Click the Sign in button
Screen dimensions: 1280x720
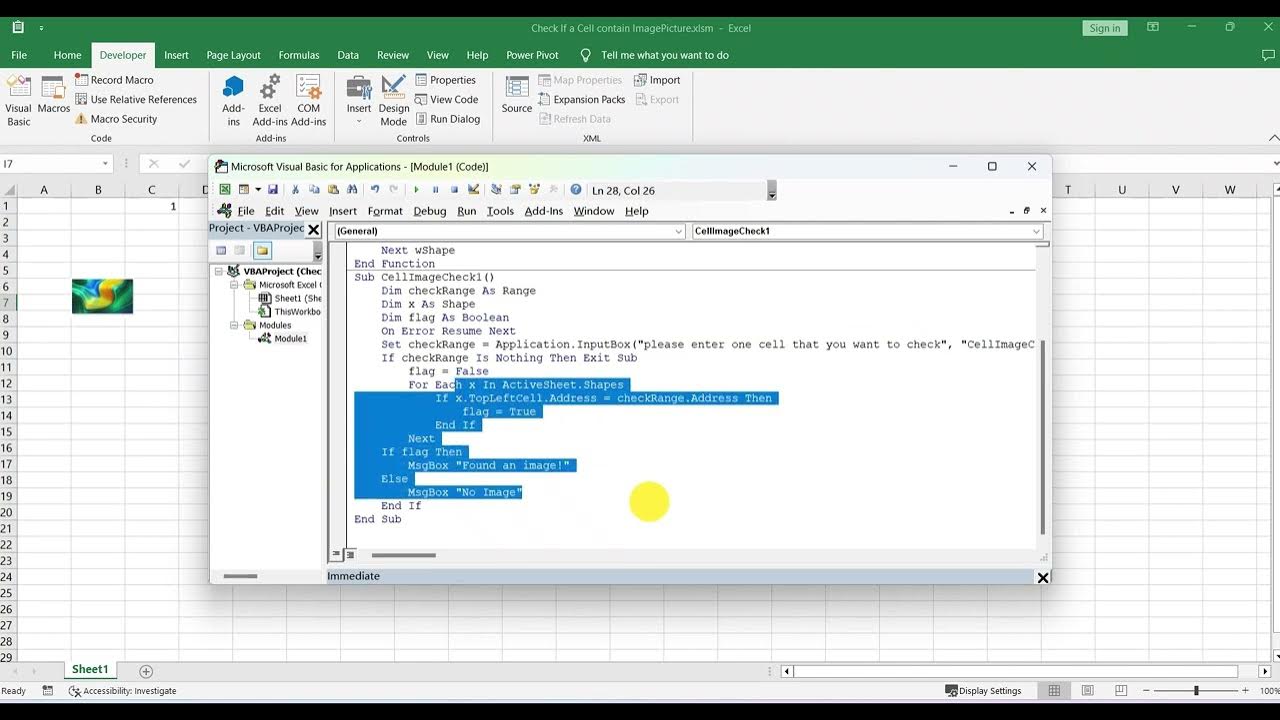pos(1105,28)
